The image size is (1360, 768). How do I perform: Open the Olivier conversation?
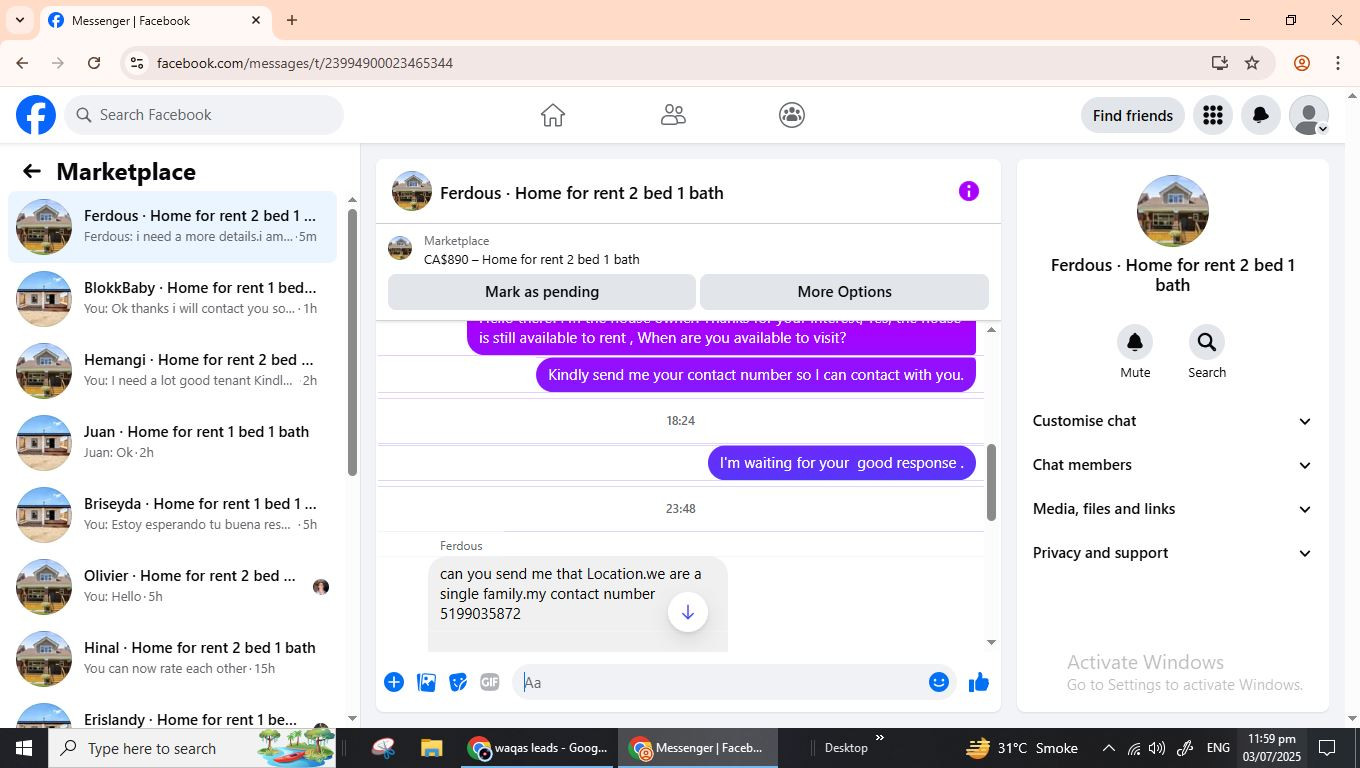[x=172, y=587]
